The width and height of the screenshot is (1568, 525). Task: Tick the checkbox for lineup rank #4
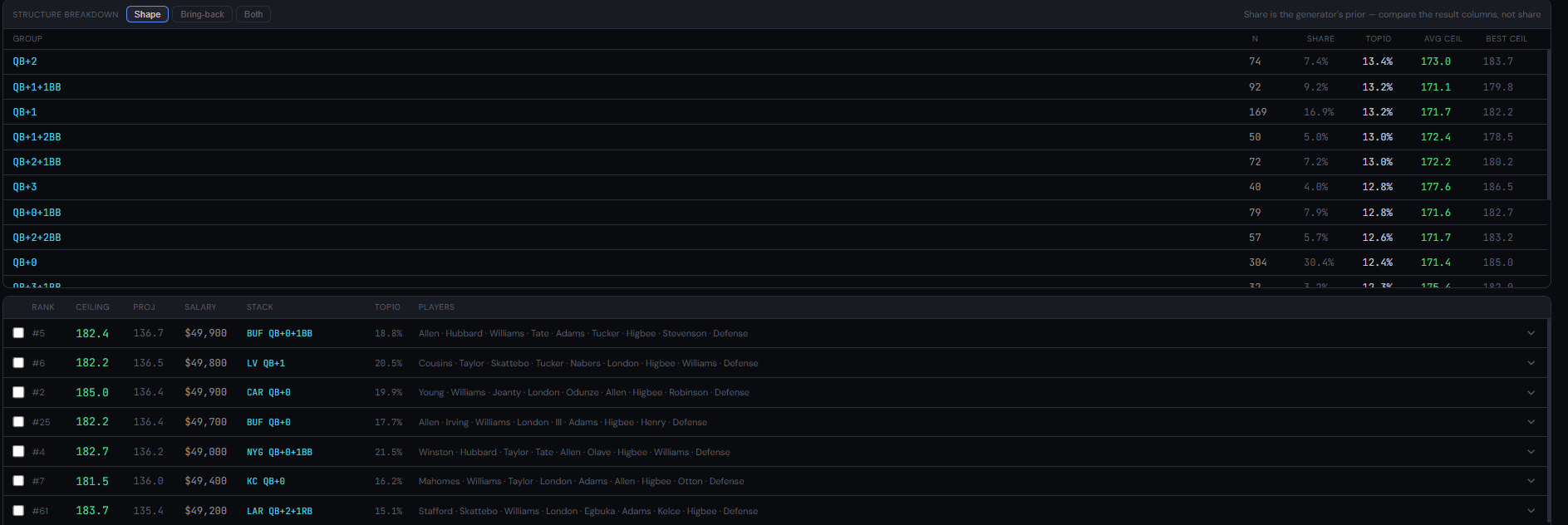tap(18, 452)
